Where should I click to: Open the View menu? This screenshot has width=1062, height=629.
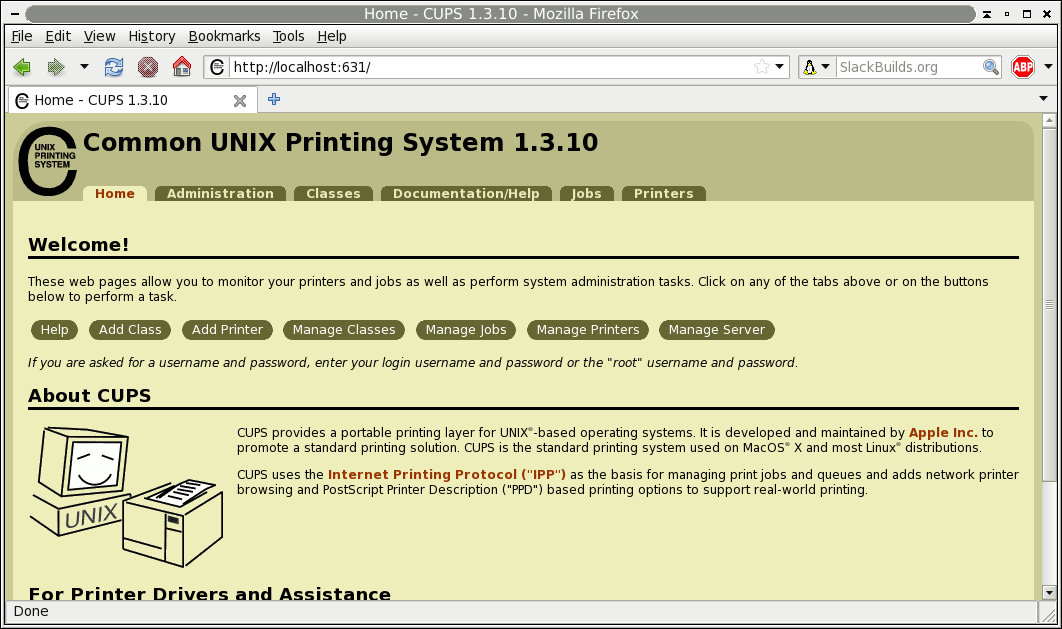click(x=100, y=36)
